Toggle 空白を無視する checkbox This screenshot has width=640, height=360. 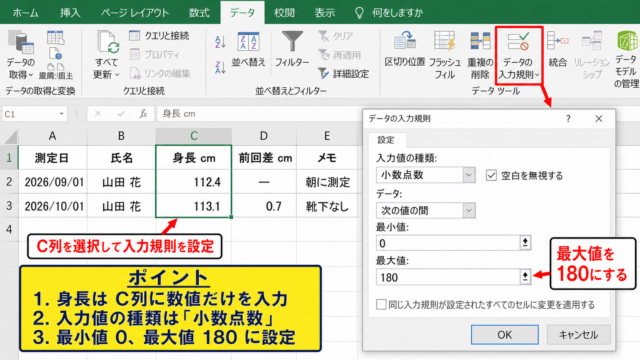pyautogui.click(x=491, y=176)
